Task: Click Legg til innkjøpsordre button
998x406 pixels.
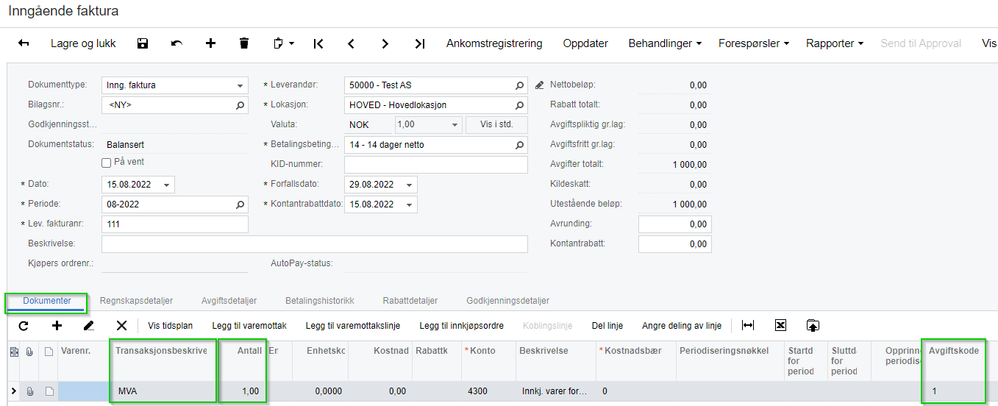Action: click(x=461, y=326)
